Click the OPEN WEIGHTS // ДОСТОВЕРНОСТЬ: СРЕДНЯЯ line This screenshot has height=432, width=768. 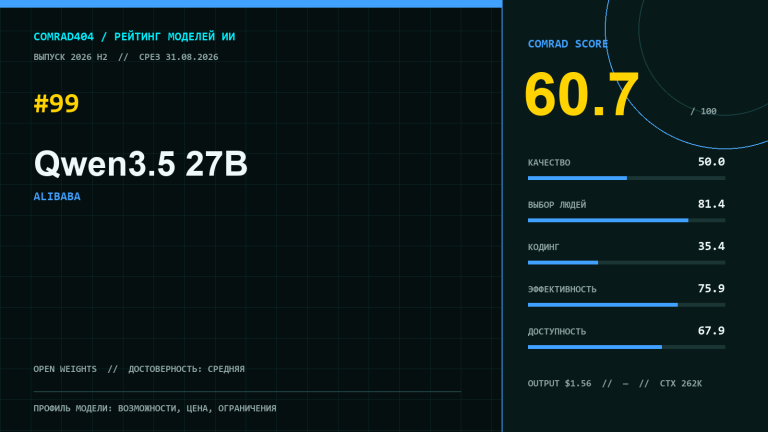coord(139,369)
